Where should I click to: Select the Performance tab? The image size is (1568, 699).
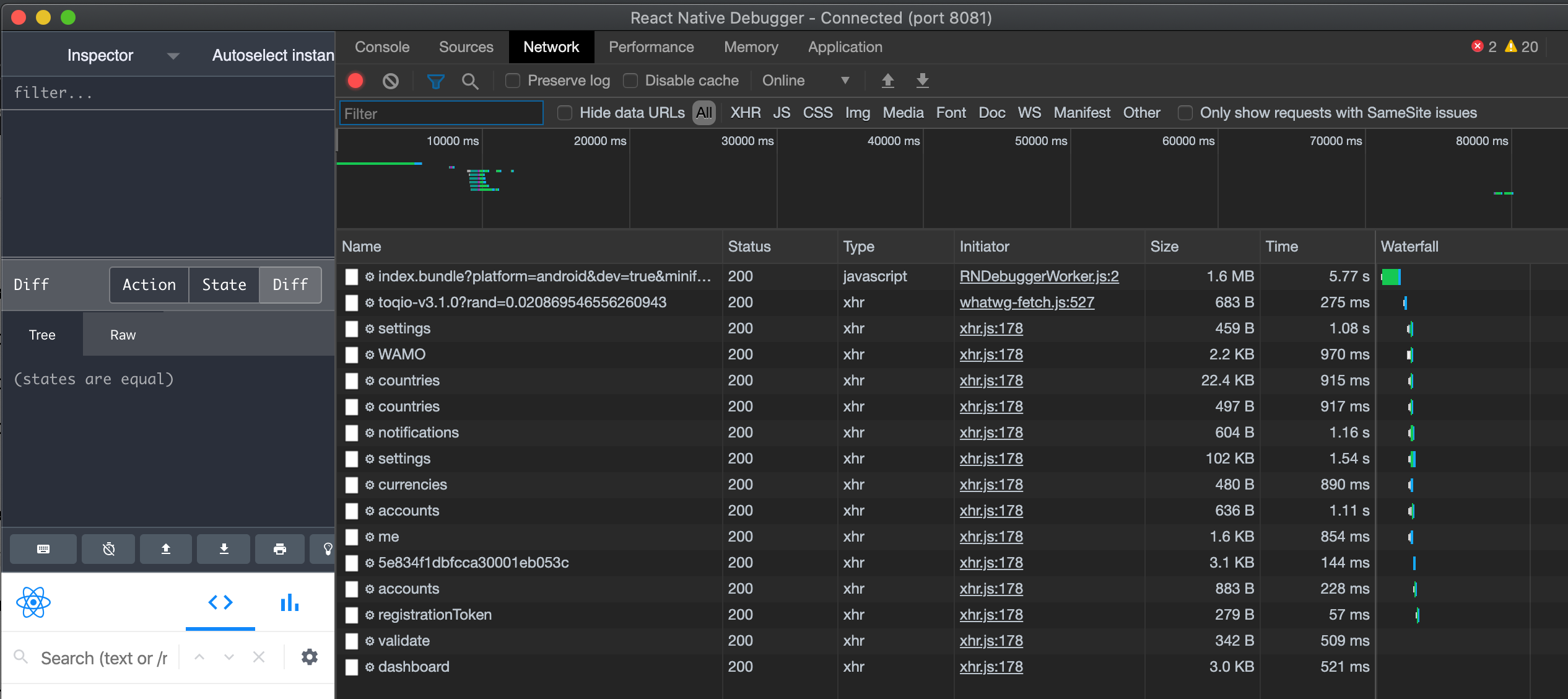click(651, 46)
